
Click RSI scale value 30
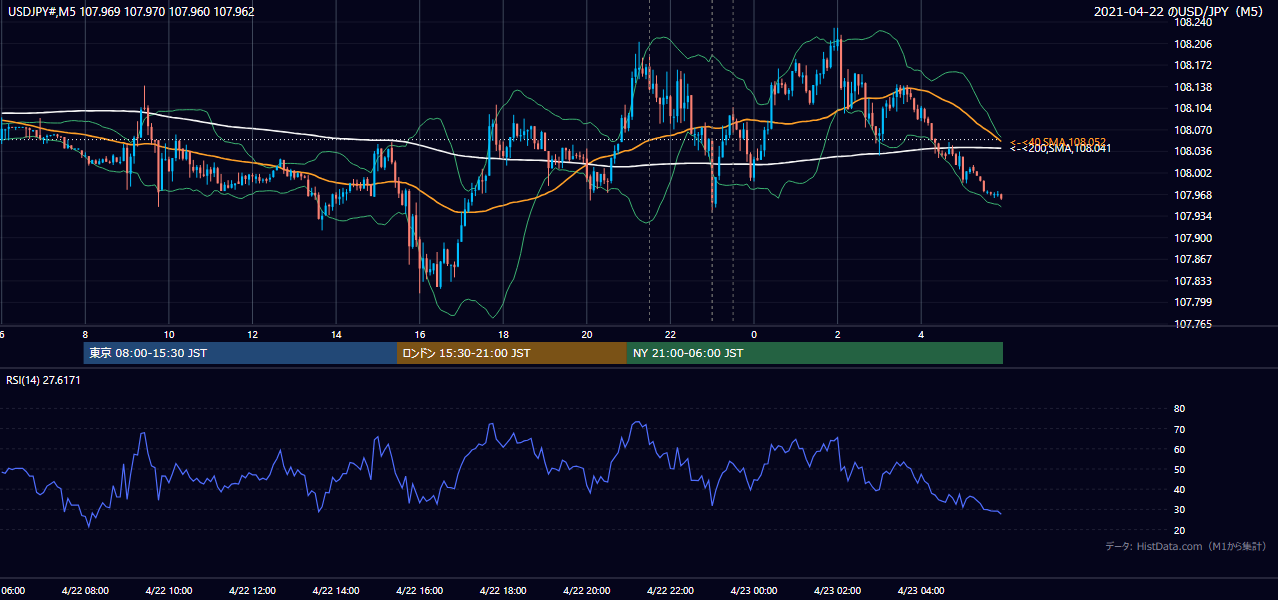tap(1179, 510)
